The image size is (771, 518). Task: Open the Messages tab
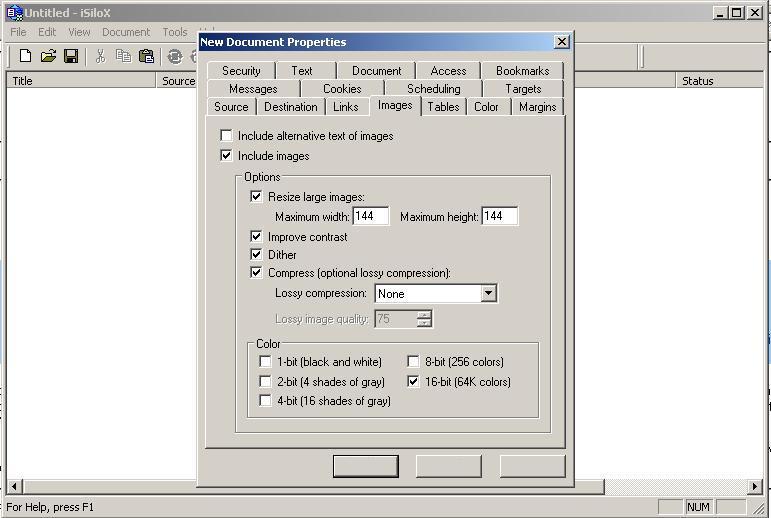pyautogui.click(x=253, y=89)
